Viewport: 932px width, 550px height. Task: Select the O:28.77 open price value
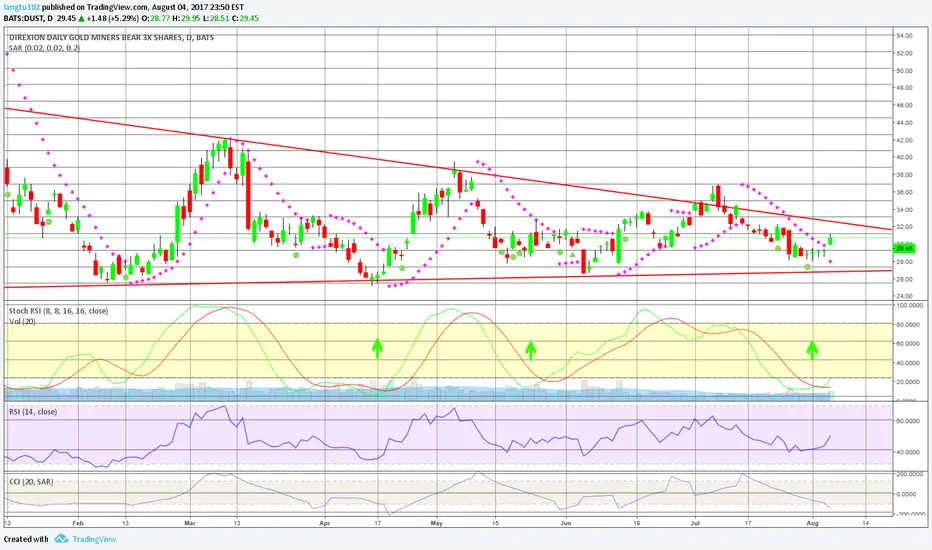pos(155,18)
